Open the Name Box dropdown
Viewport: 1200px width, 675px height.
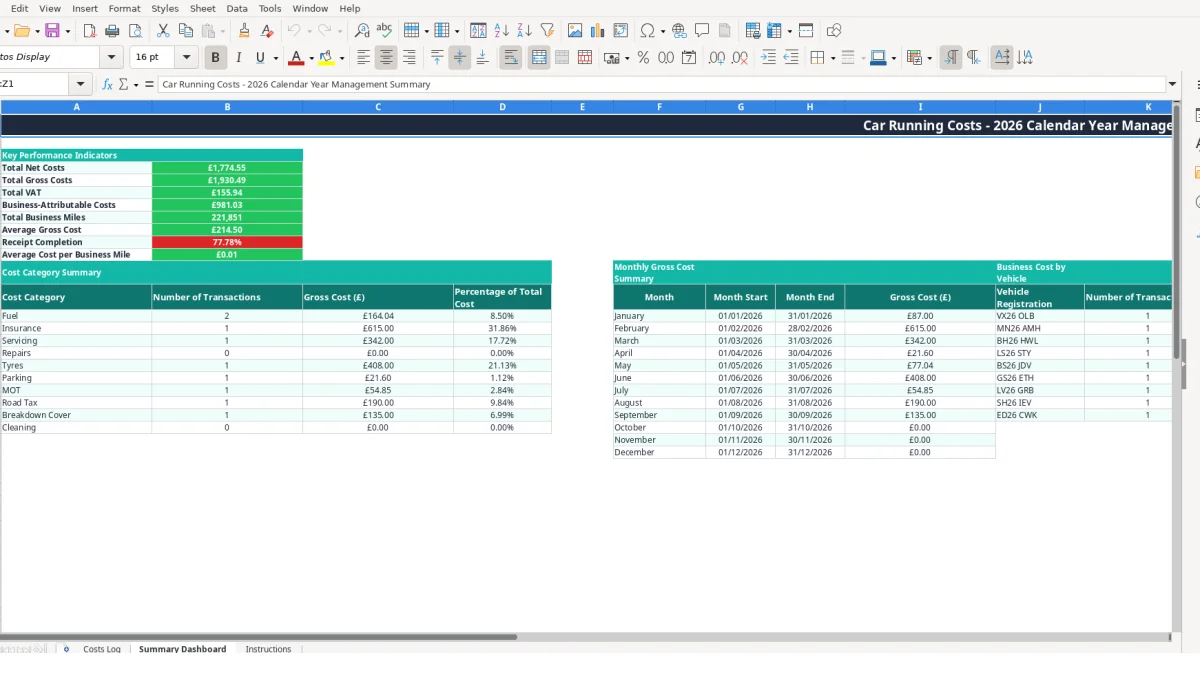point(81,84)
